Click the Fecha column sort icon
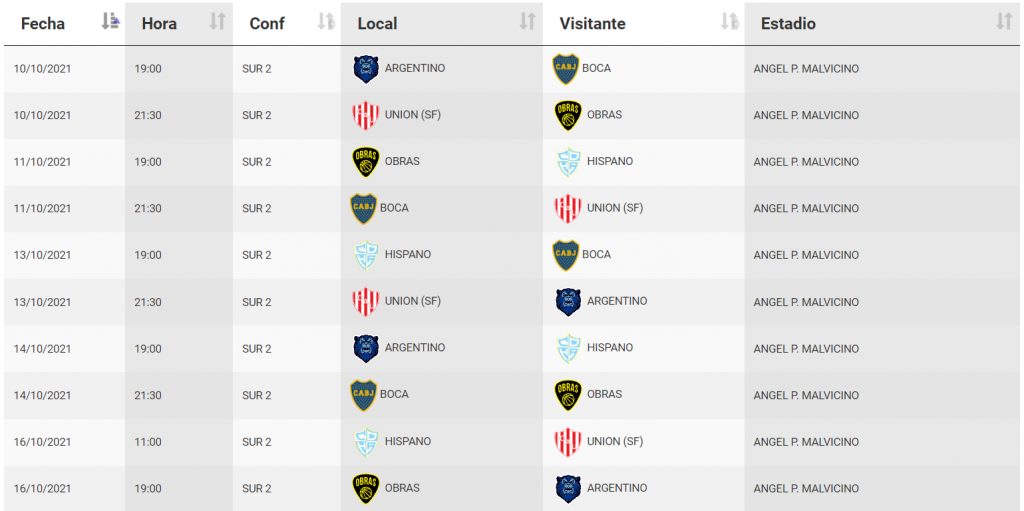The width and height of the screenshot is (1024, 511). coord(110,22)
